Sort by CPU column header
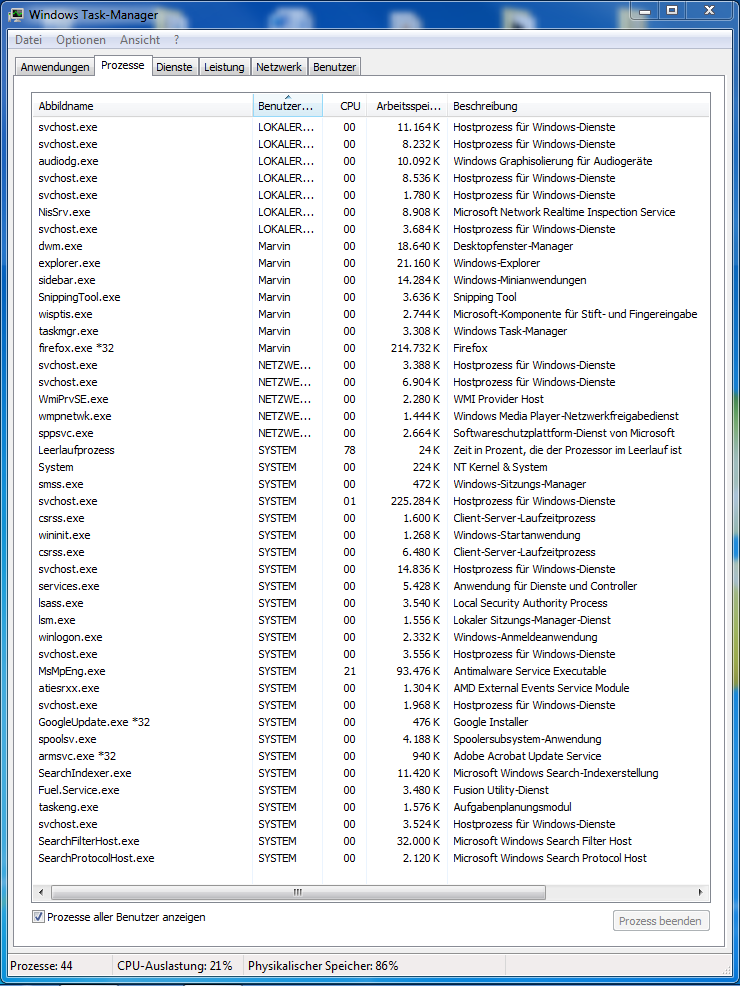This screenshot has height=986, width=740. tap(345, 106)
